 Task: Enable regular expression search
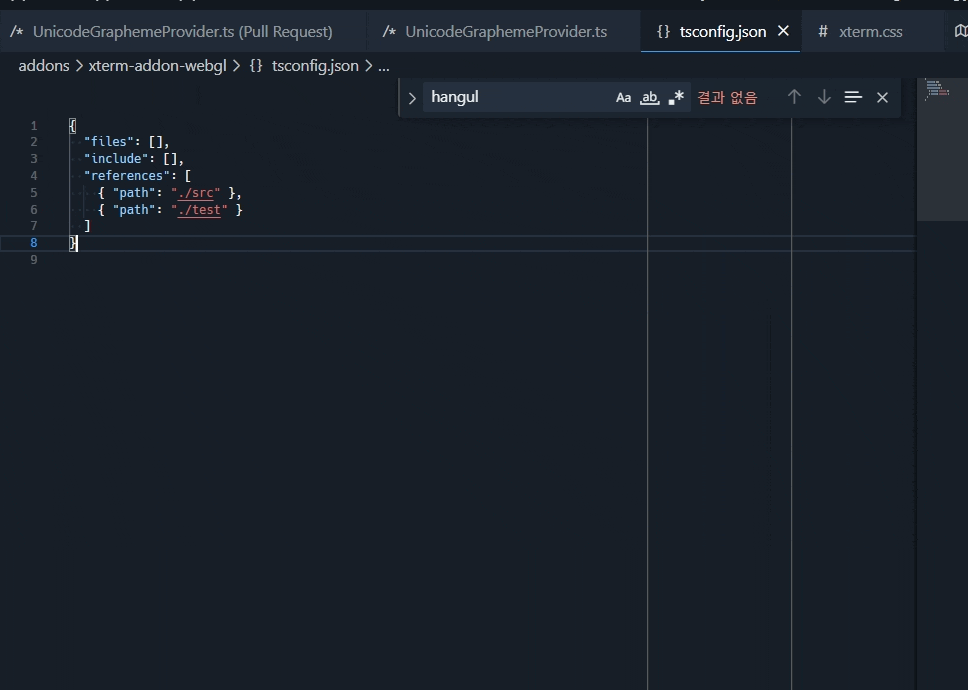tap(676, 97)
